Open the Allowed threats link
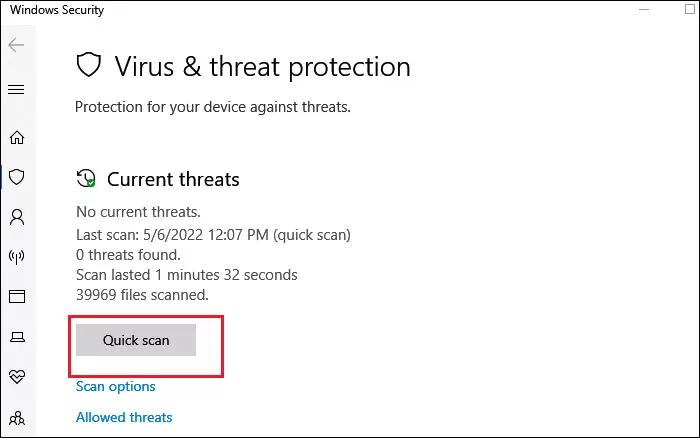Screen dimensions: 700x438 pos(124,417)
